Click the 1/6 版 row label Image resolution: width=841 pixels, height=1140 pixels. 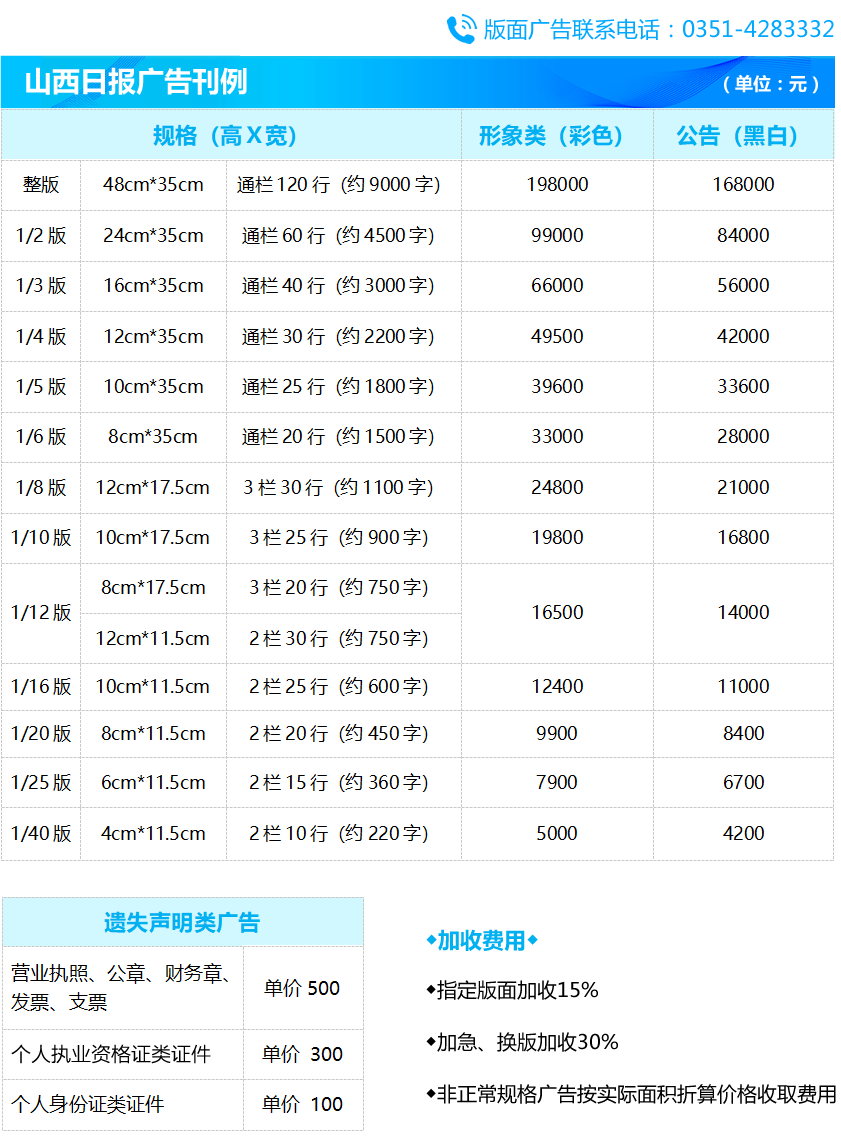point(41,437)
